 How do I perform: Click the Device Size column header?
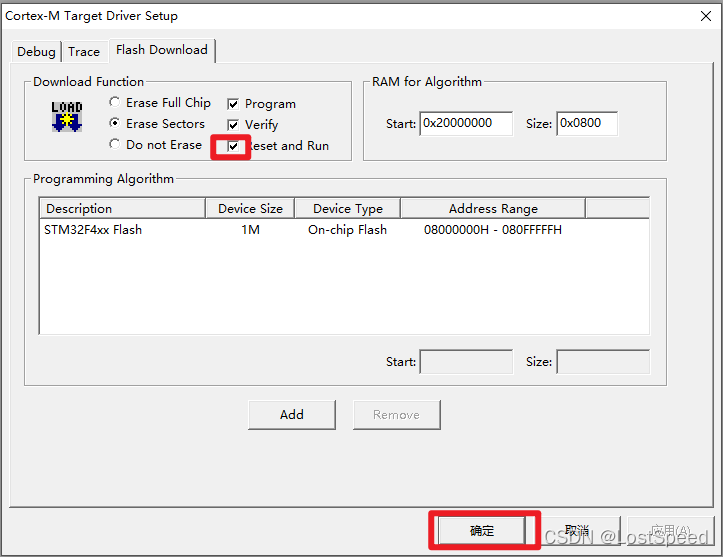[250, 208]
